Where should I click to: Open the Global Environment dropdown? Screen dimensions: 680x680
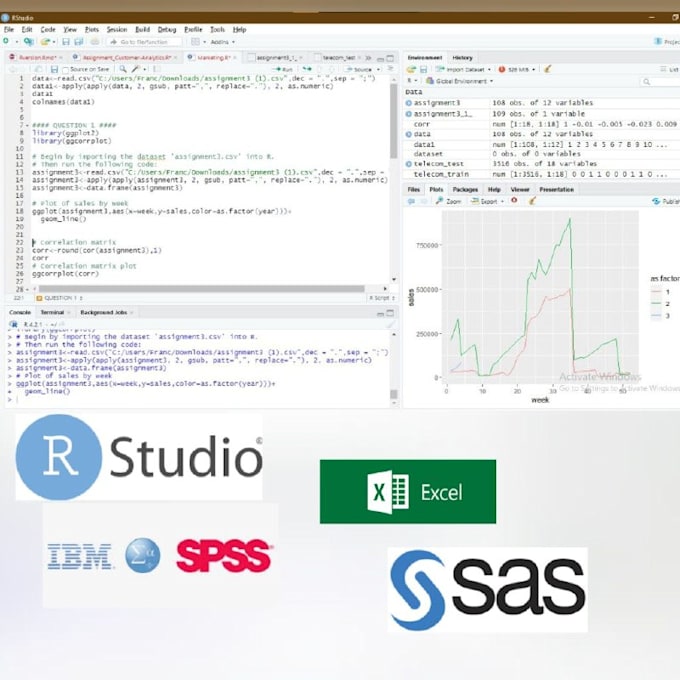(460, 81)
